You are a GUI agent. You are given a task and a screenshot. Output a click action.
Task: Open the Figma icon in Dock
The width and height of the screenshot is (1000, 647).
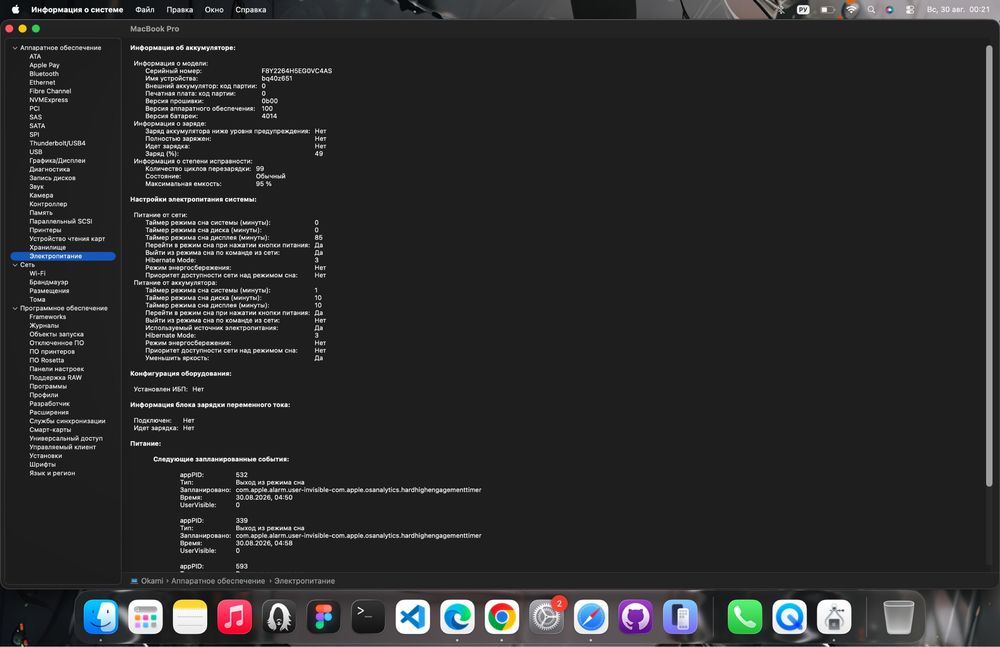(x=323, y=617)
